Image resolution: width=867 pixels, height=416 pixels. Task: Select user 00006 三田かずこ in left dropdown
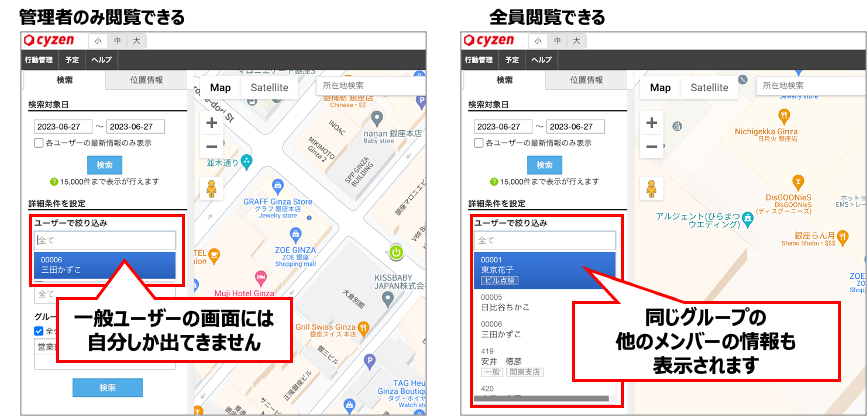coord(105,265)
